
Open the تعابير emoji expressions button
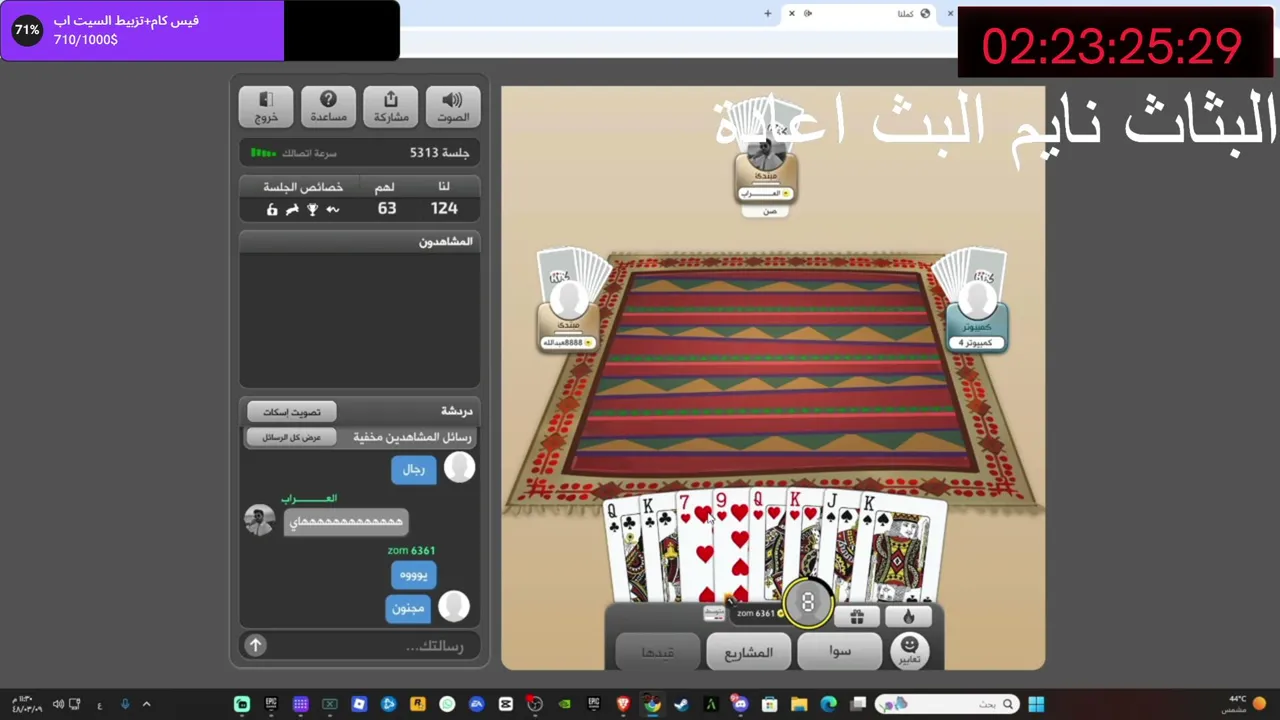(x=909, y=651)
